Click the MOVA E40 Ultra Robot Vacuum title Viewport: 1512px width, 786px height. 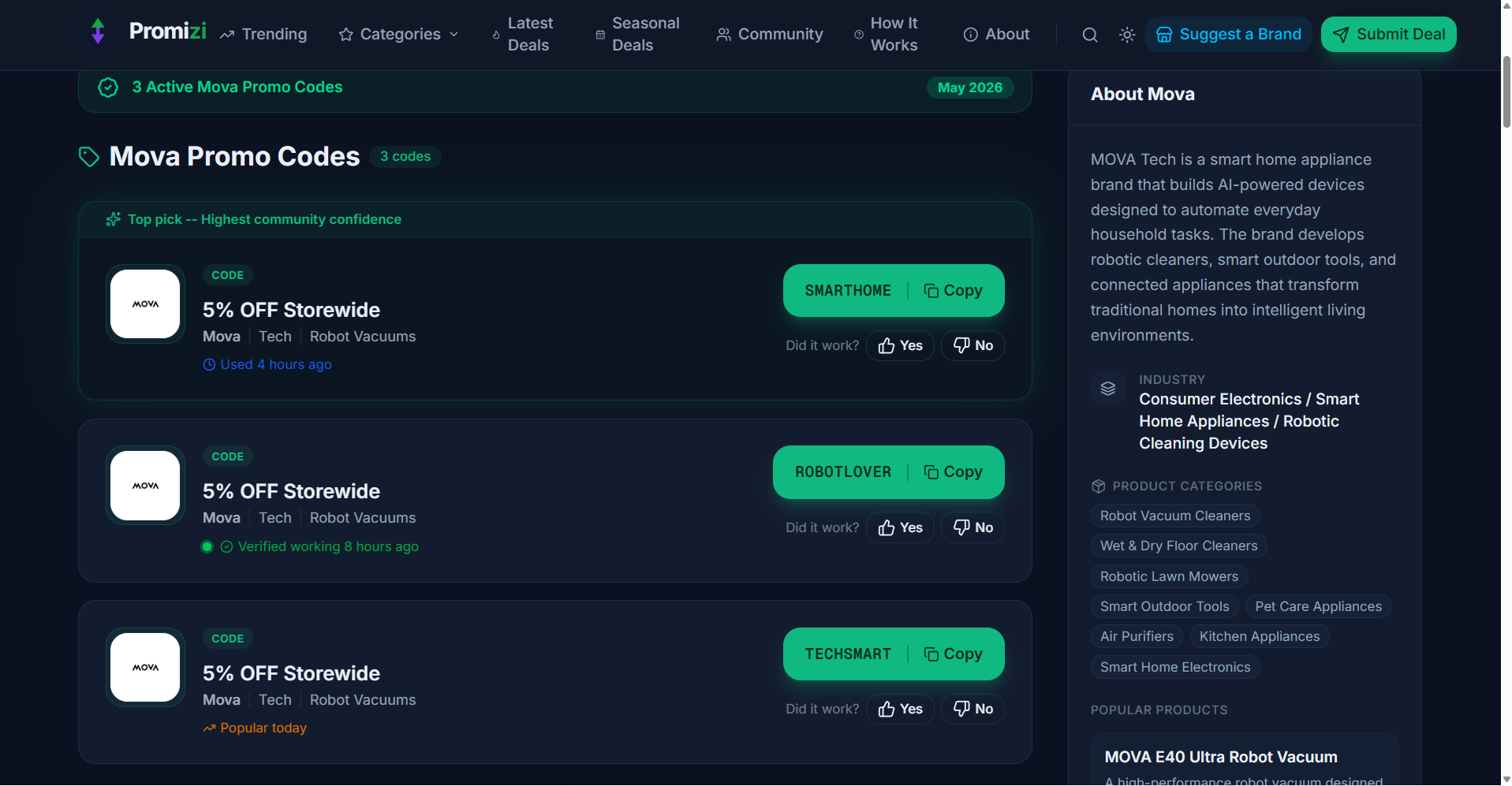tap(1221, 757)
